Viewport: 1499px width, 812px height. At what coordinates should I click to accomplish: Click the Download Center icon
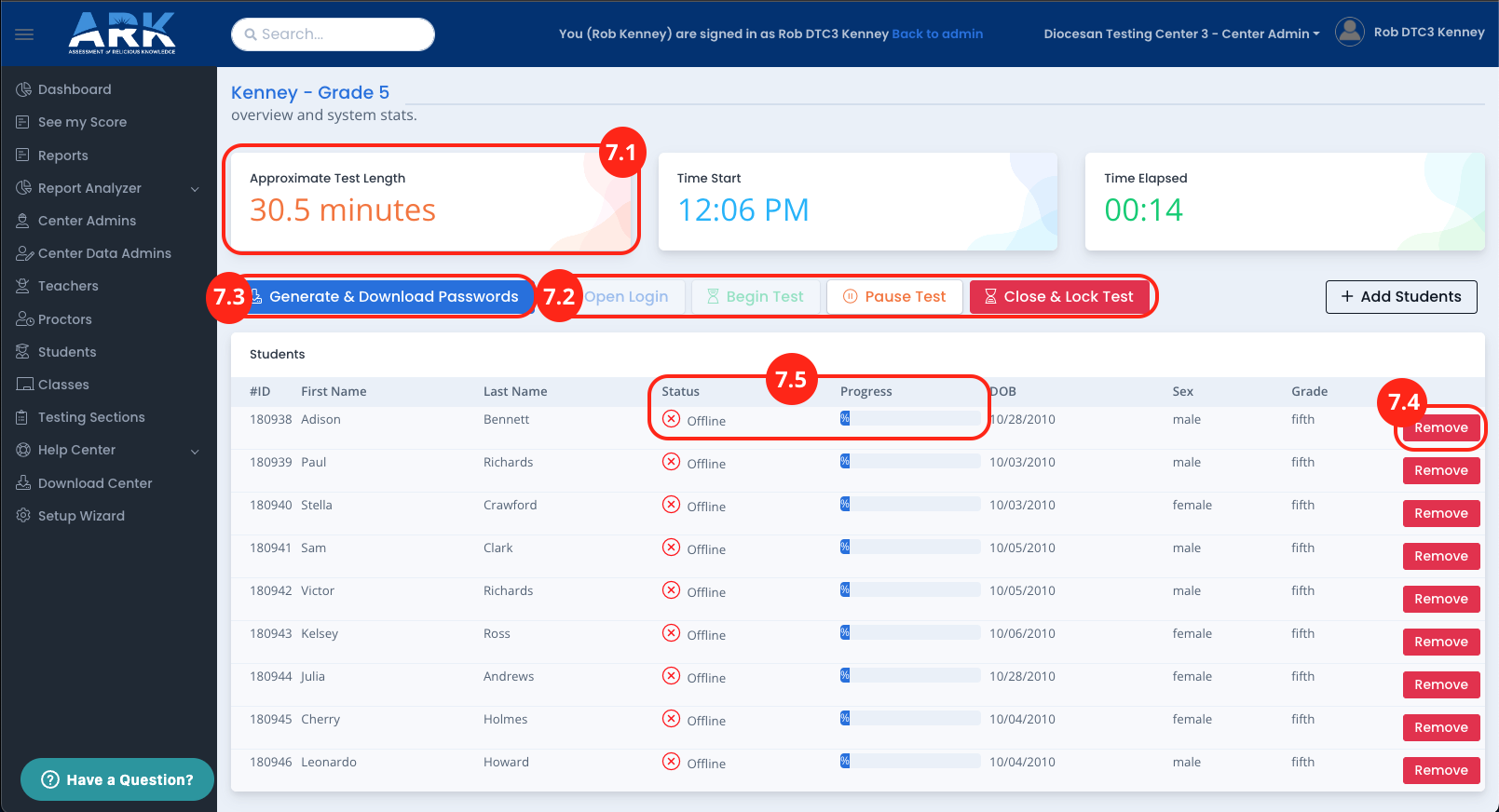pos(23,483)
